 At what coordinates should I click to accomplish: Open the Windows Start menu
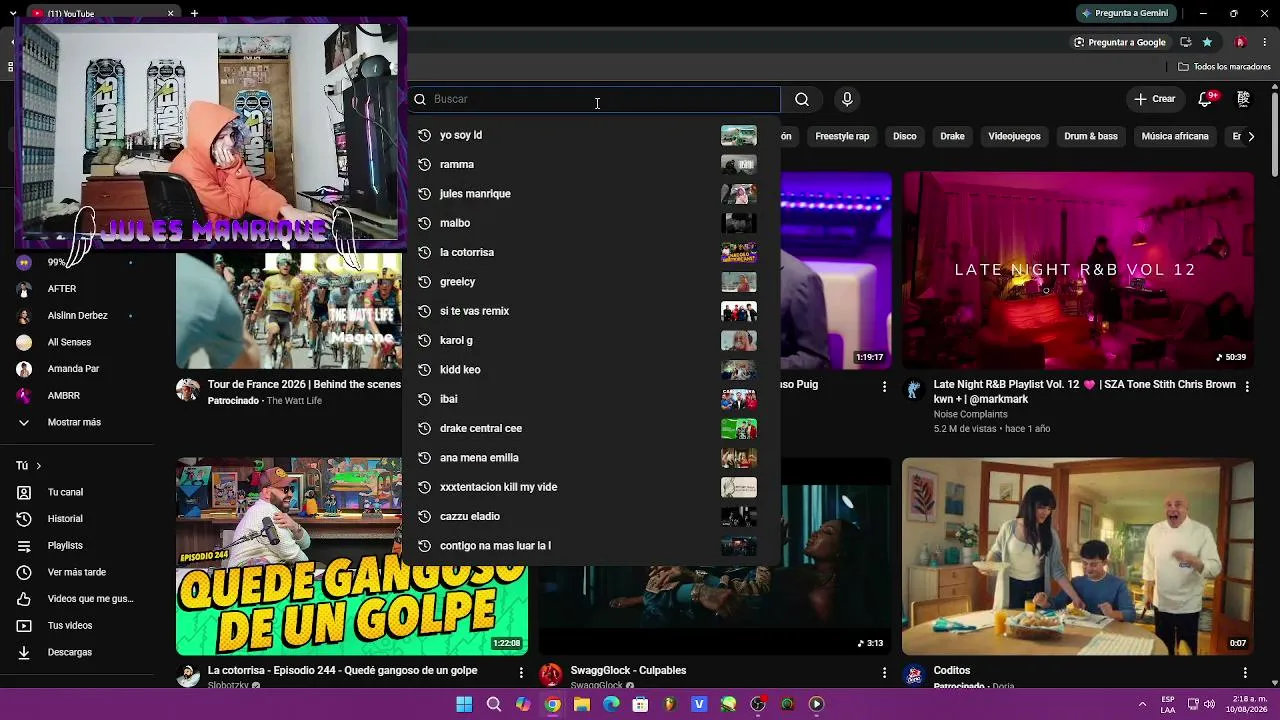(464, 704)
